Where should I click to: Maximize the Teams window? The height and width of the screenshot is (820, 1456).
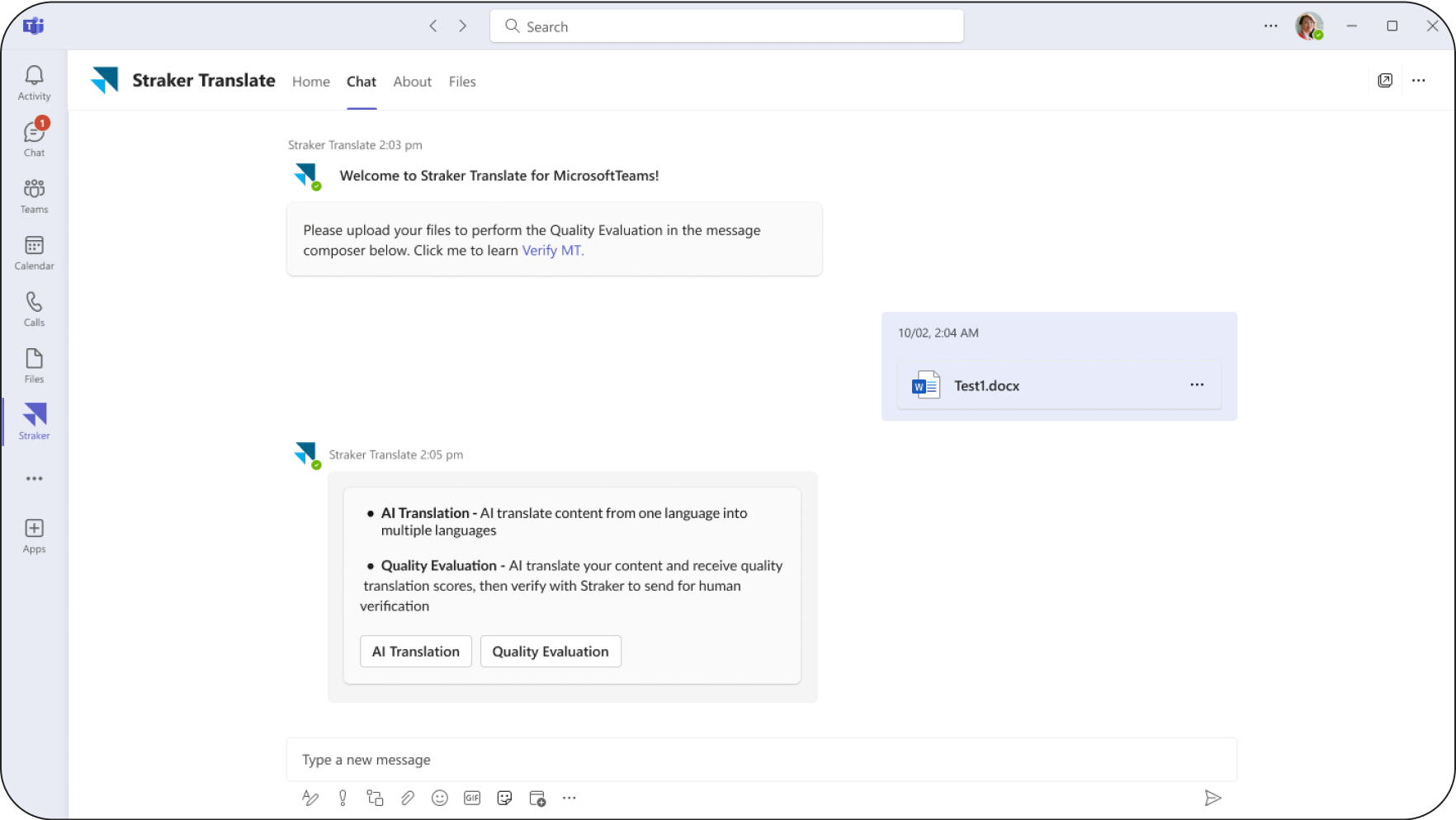click(x=1392, y=26)
